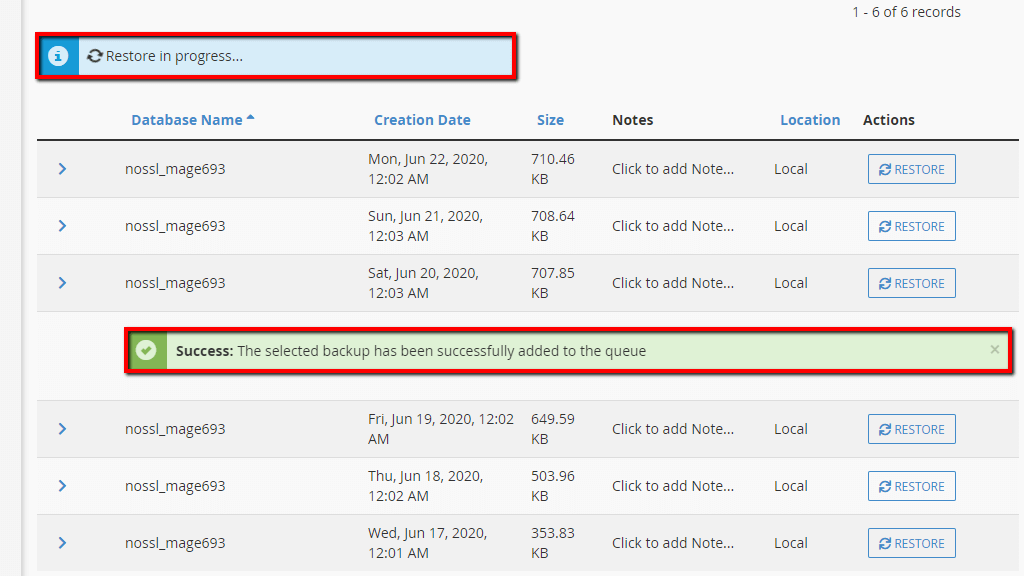
Task: Select the 707.85 KB size cell
Action: point(552,283)
